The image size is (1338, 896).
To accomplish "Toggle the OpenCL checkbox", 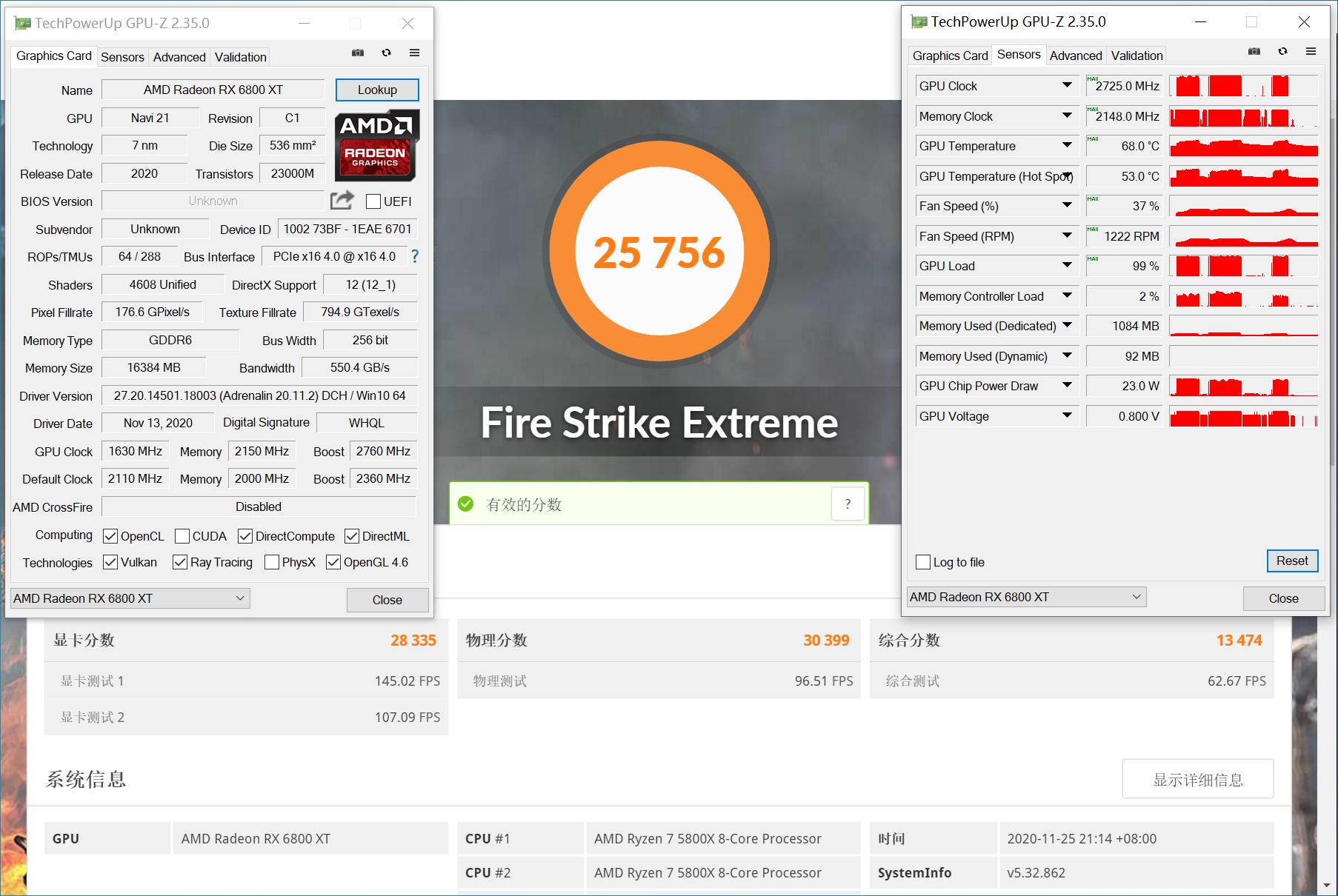I will point(110,536).
